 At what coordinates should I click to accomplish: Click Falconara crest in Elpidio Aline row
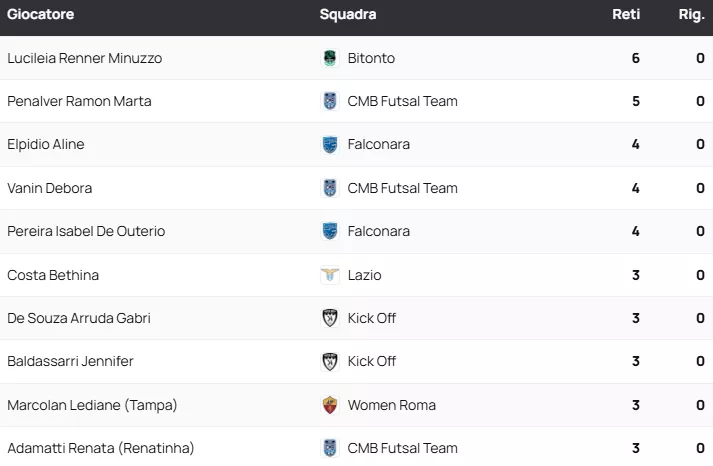(x=330, y=145)
